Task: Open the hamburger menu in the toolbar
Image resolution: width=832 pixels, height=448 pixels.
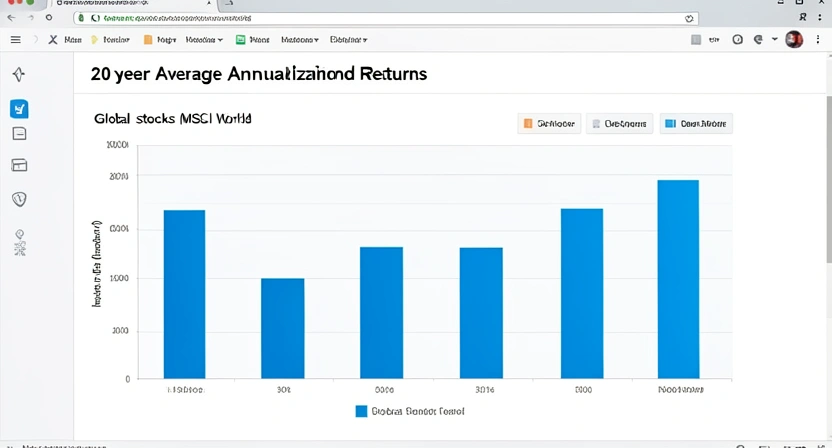Action: coord(15,40)
